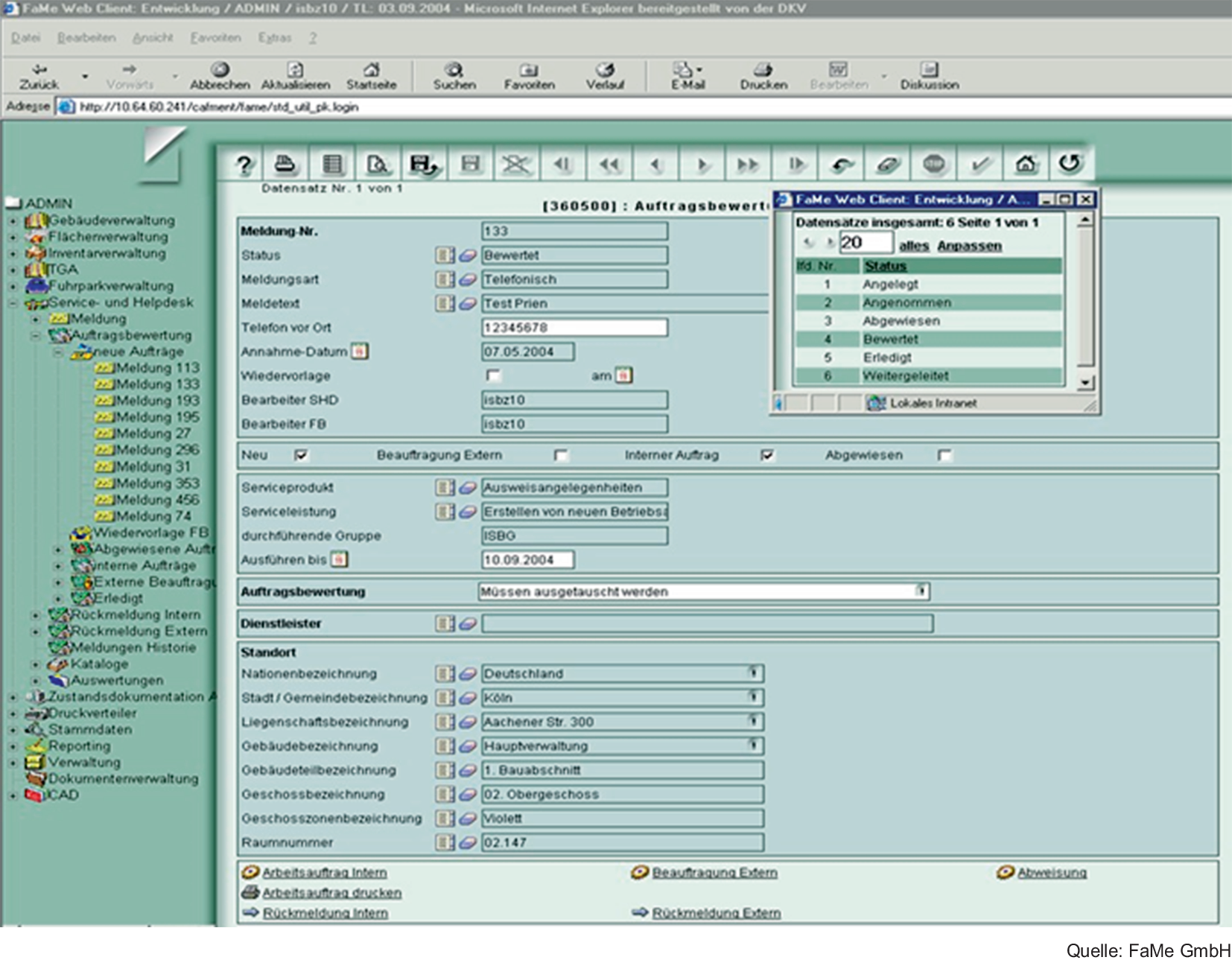Image resolution: width=1232 pixels, height=963 pixels.
Task: Click eraser icon for Dienstleister field
Action: tap(467, 623)
